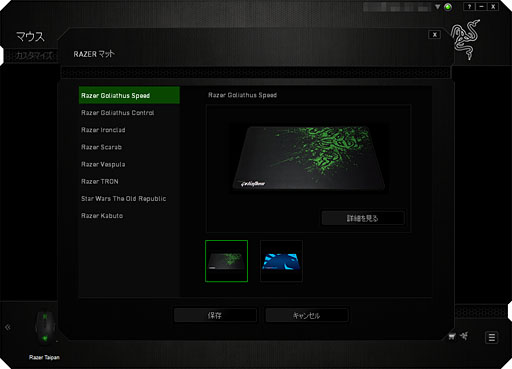512x369 pixels.
Task: Click the Razer Taipan label
Action: pos(44,357)
